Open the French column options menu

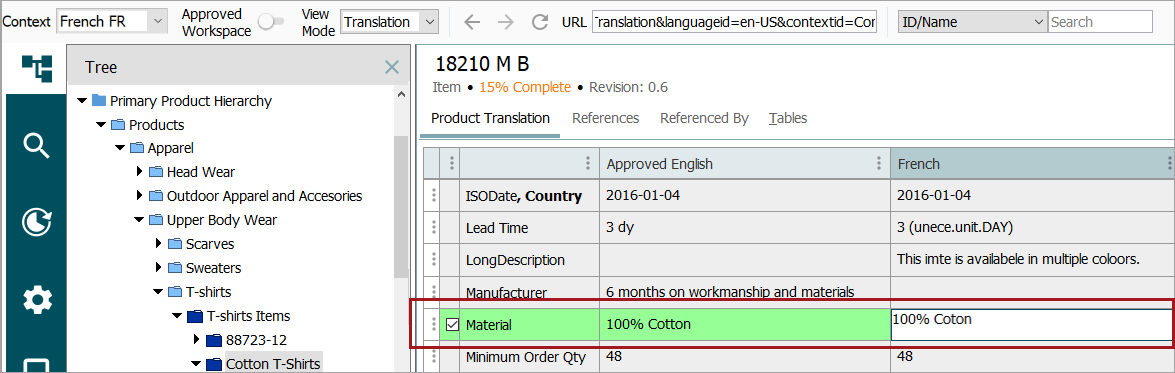click(x=1169, y=163)
